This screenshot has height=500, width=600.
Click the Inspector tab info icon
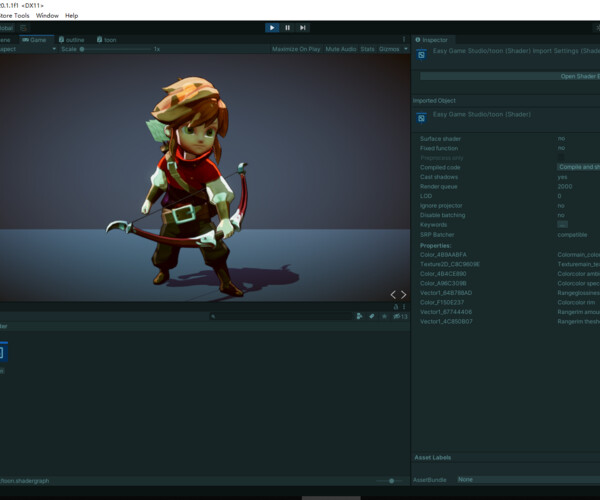point(418,40)
